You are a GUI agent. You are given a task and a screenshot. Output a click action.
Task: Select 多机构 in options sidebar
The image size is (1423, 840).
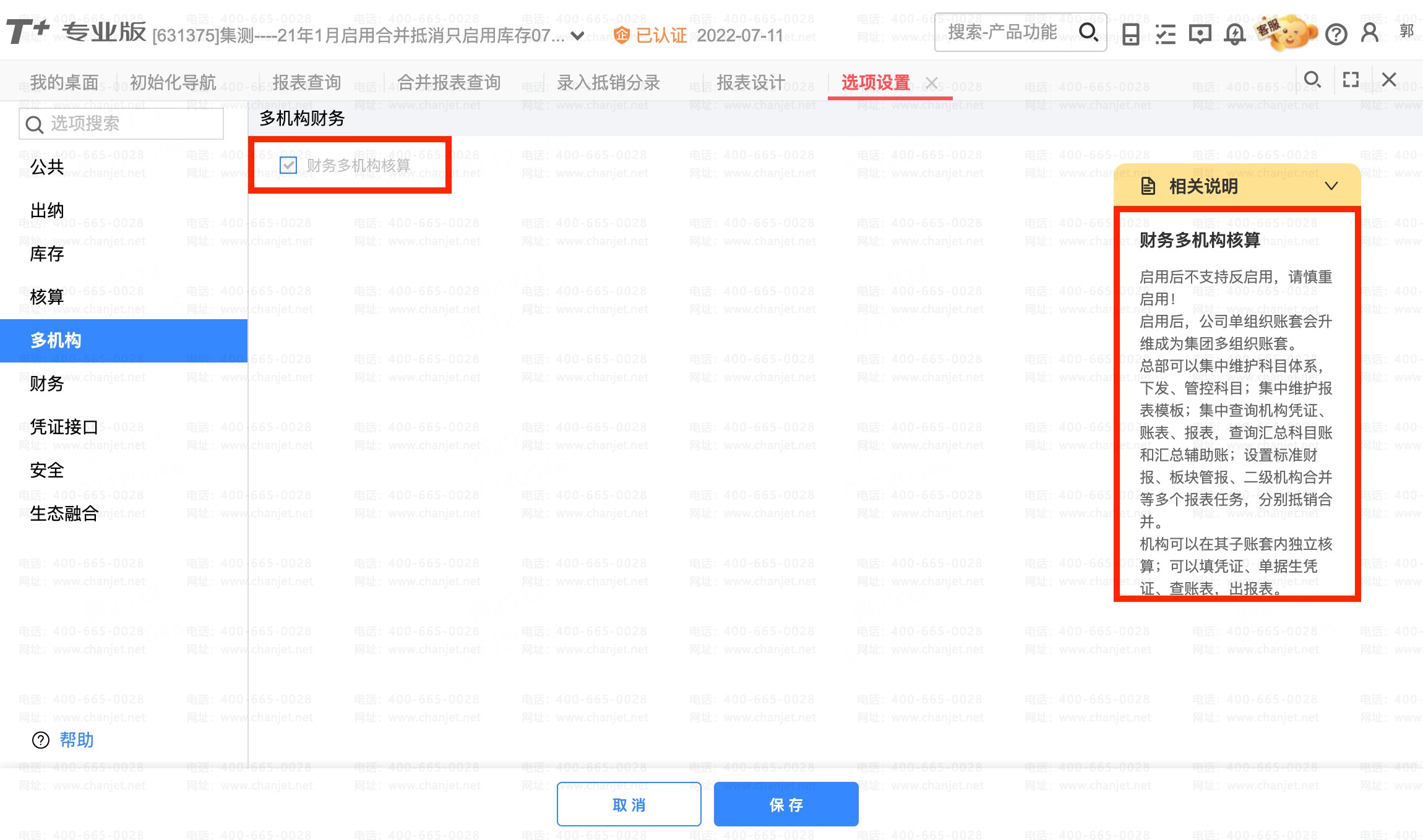(124, 340)
